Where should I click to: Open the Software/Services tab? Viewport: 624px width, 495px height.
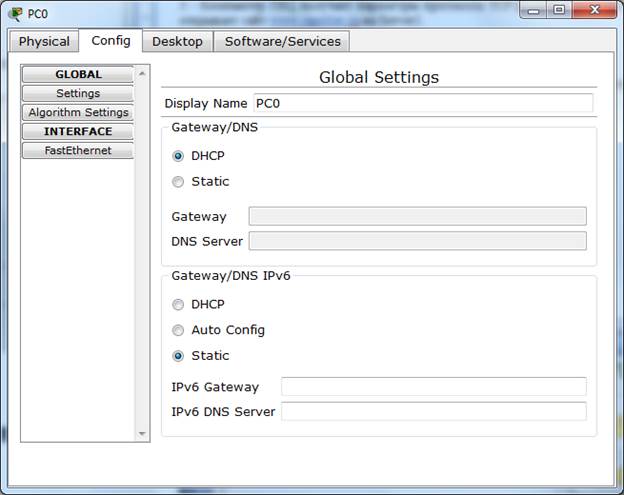(282, 41)
